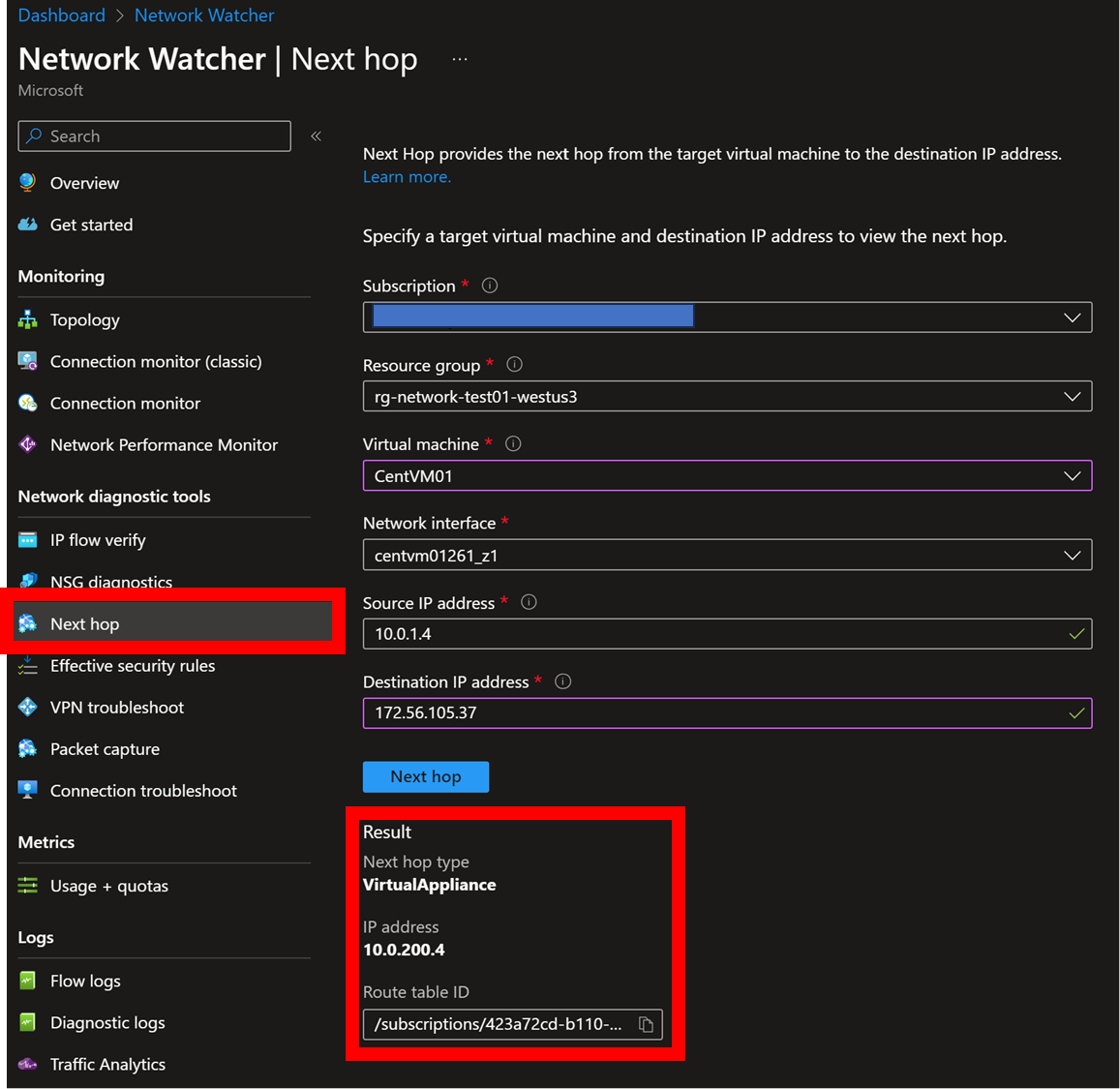Viewport: 1120px width, 1089px height.
Task: Click the IP flow verify icon
Action: [27, 540]
